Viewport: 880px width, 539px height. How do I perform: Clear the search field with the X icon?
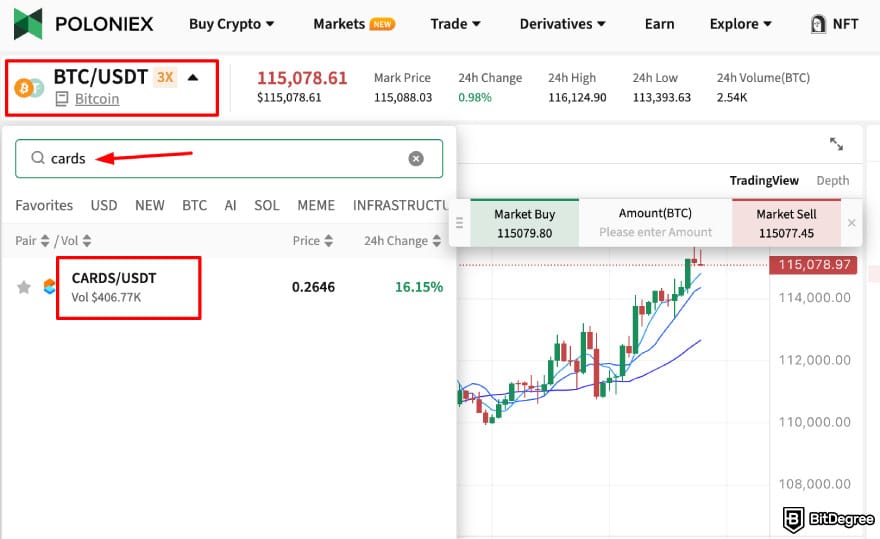(x=416, y=159)
